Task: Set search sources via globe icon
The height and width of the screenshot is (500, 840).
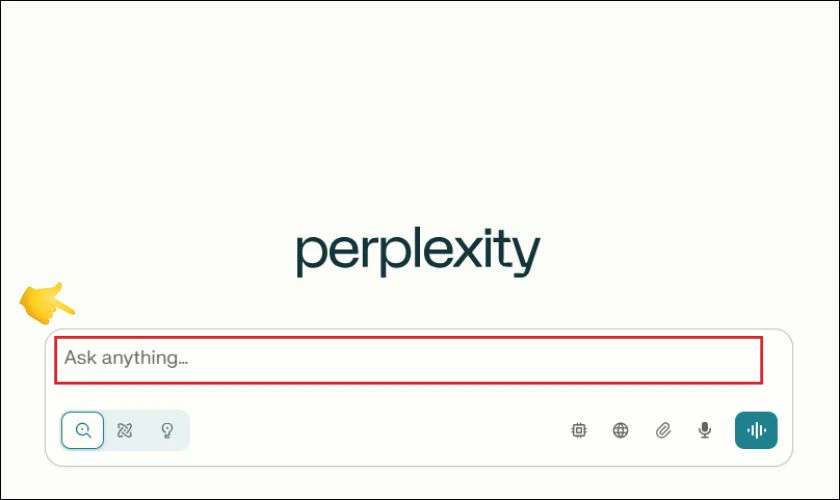Action: pos(620,430)
